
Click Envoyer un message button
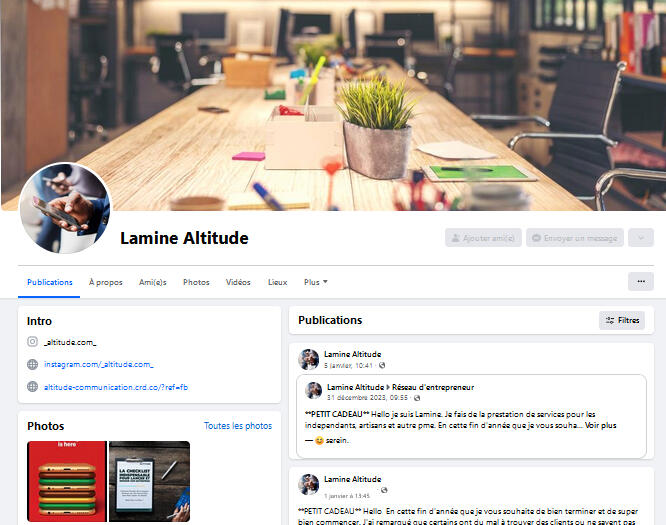[575, 238]
